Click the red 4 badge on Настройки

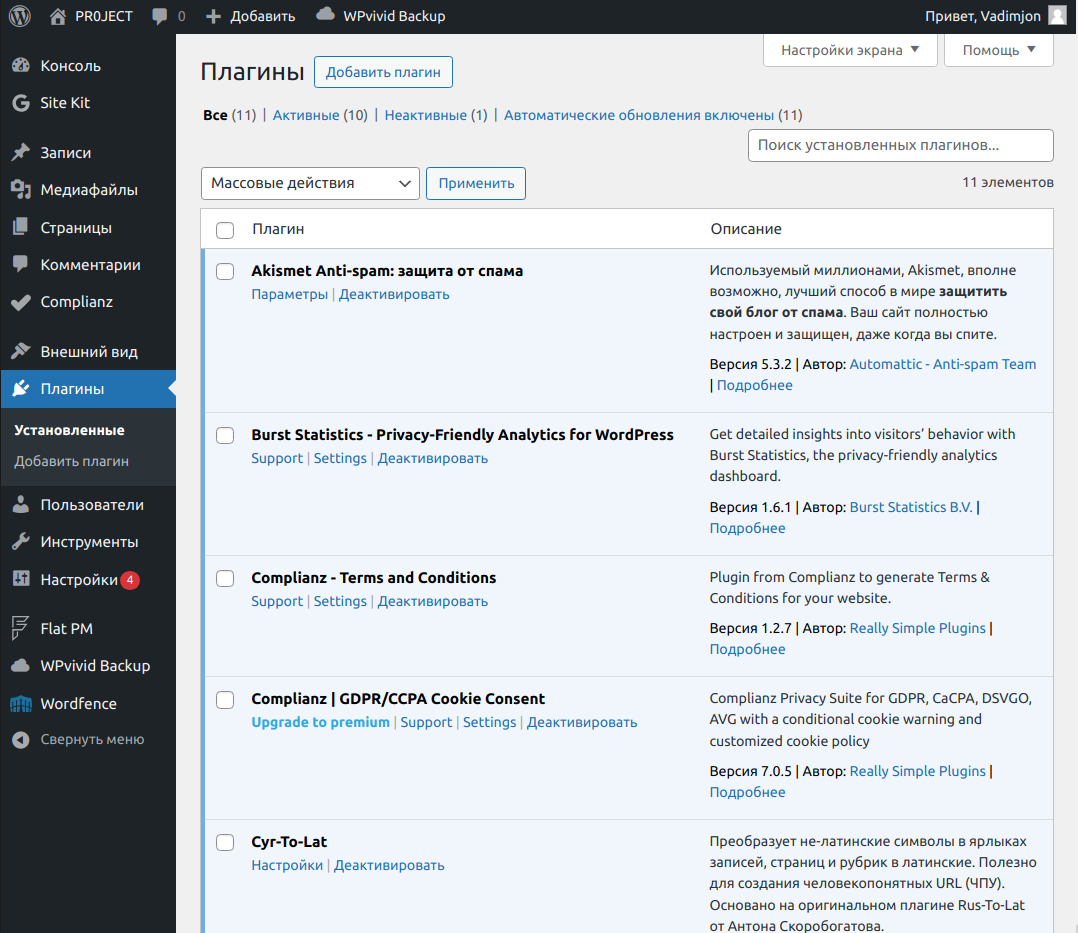pyautogui.click(x=130, y=580)
